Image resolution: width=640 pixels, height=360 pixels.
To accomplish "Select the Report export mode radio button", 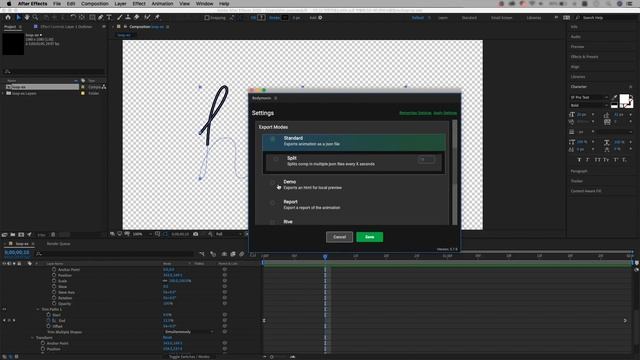I will pyautogui.click(x=273, y=203).
